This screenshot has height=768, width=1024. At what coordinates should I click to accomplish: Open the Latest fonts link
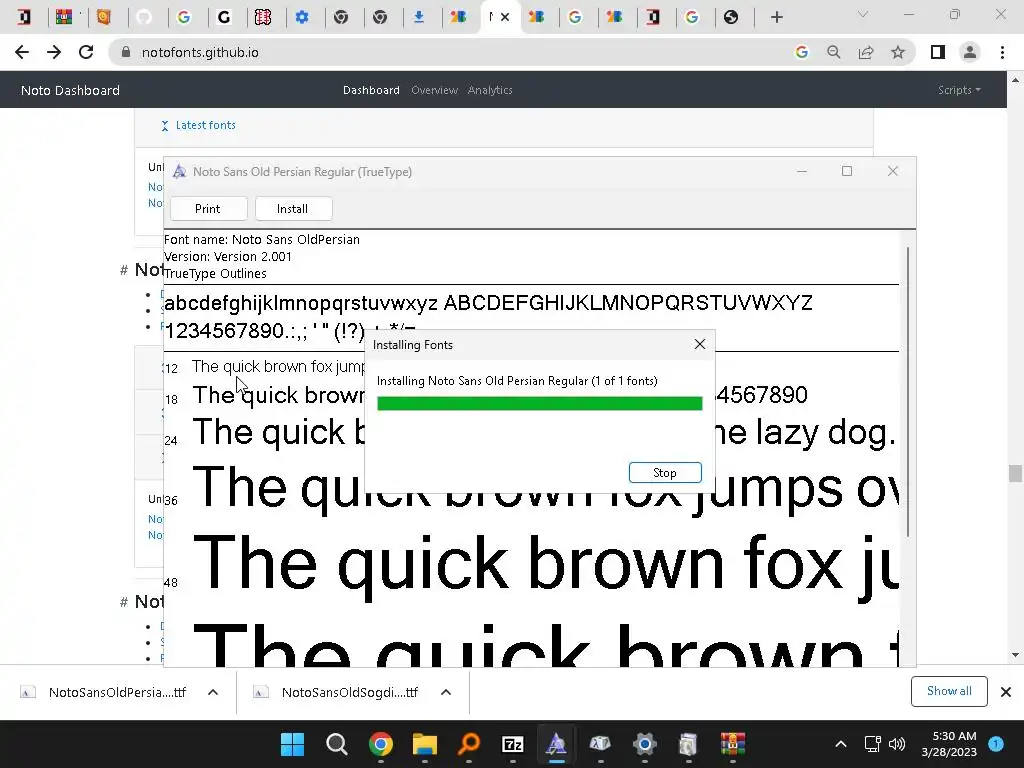point(205,125)
